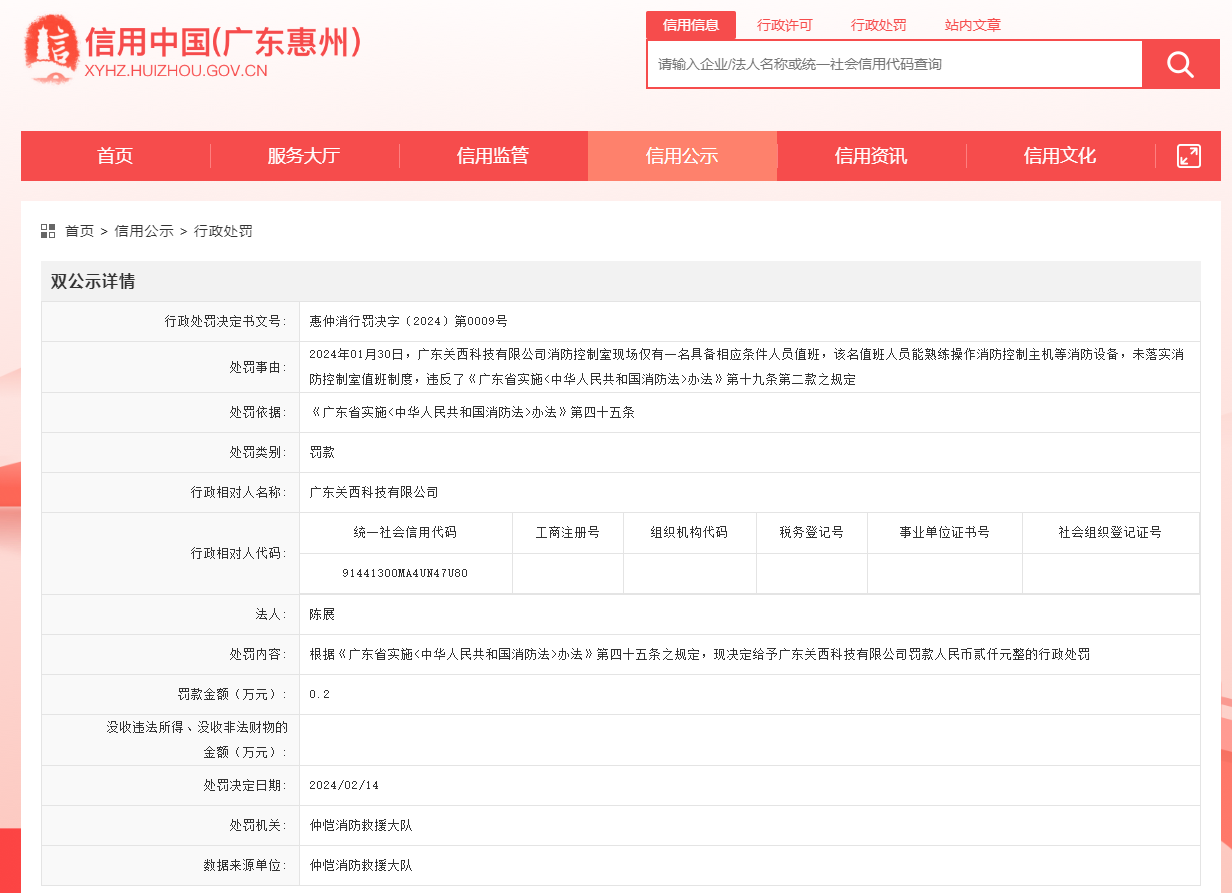1232x893 pixels.
Task: Click the 首页 breadcrumb link
Action: click(x=79, y=231)
